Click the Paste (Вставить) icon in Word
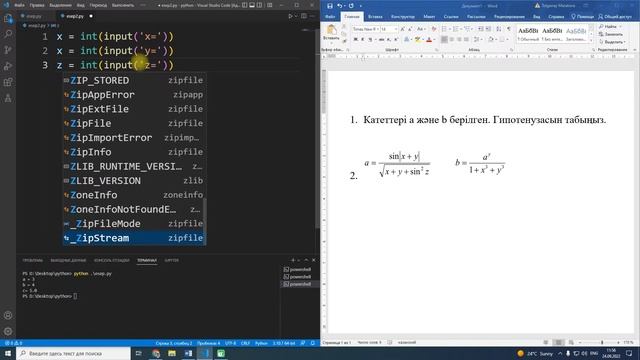 coord(331,30)
